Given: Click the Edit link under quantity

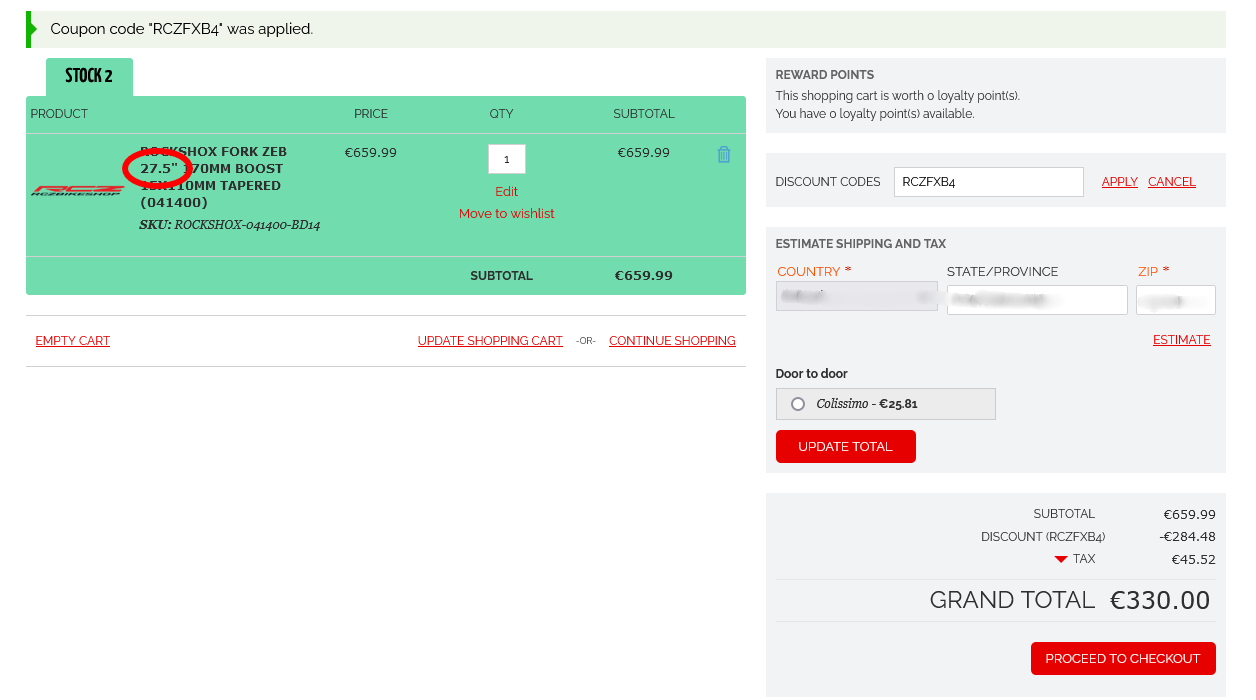Looking at the screenshot, I should pyautogui.click(x=506, y=192).
